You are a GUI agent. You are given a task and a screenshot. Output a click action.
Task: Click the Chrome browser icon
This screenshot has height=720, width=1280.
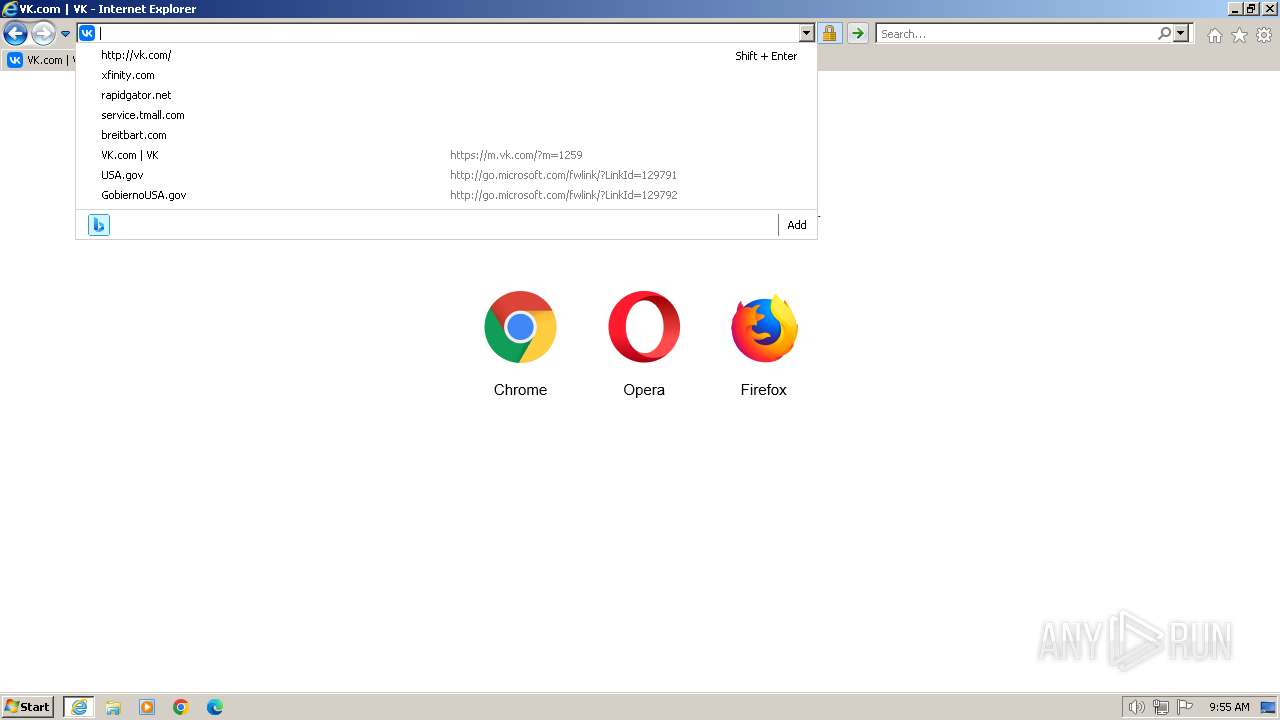point(520,327)
